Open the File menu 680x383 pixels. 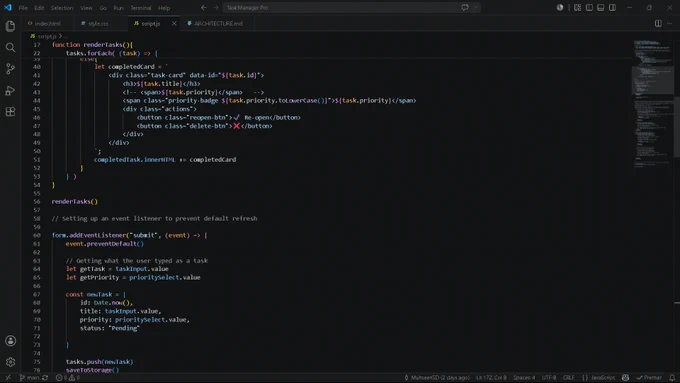pos(23,8)
